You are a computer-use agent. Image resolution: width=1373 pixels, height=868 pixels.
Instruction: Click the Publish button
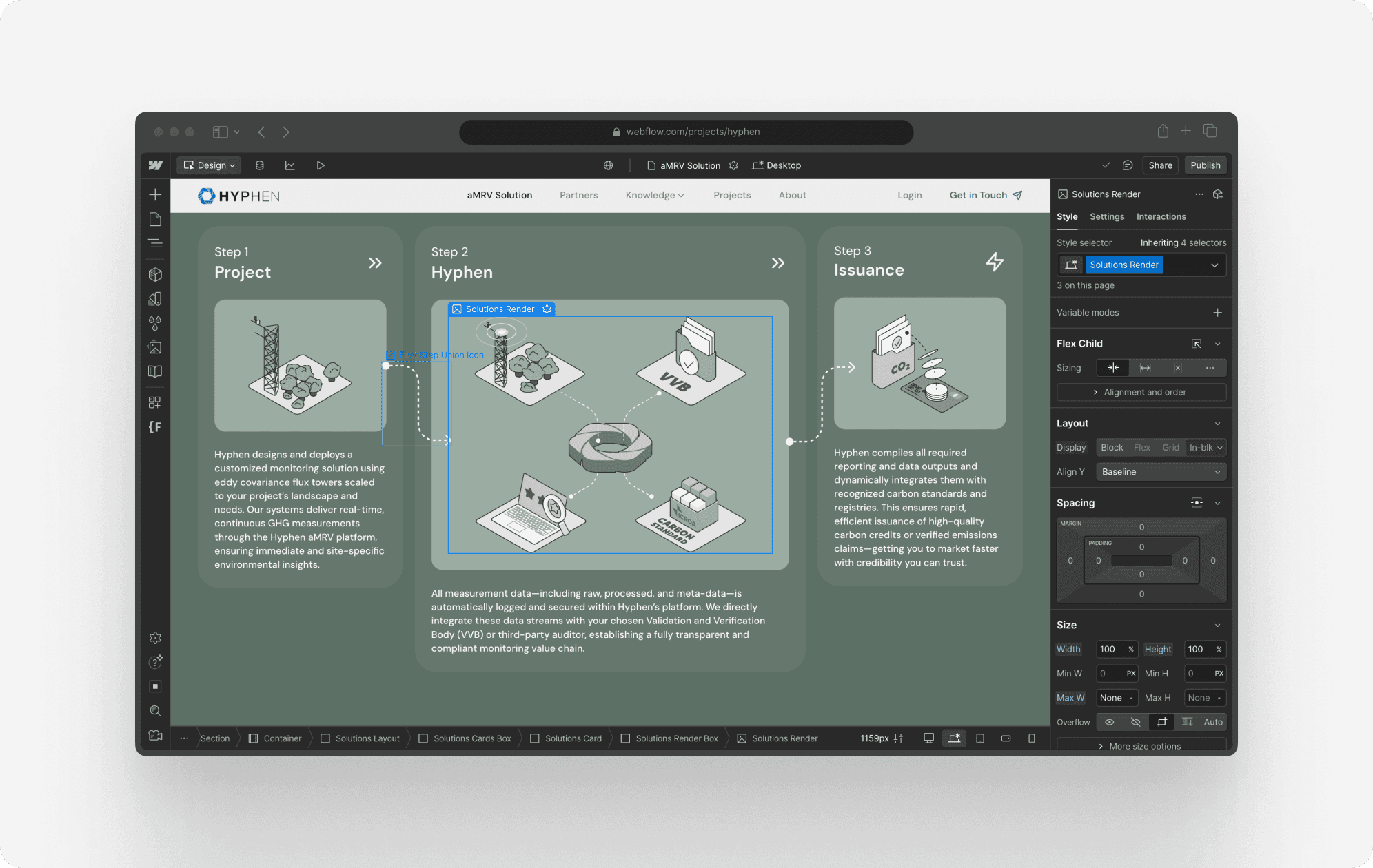click(x=1205, y=165)
